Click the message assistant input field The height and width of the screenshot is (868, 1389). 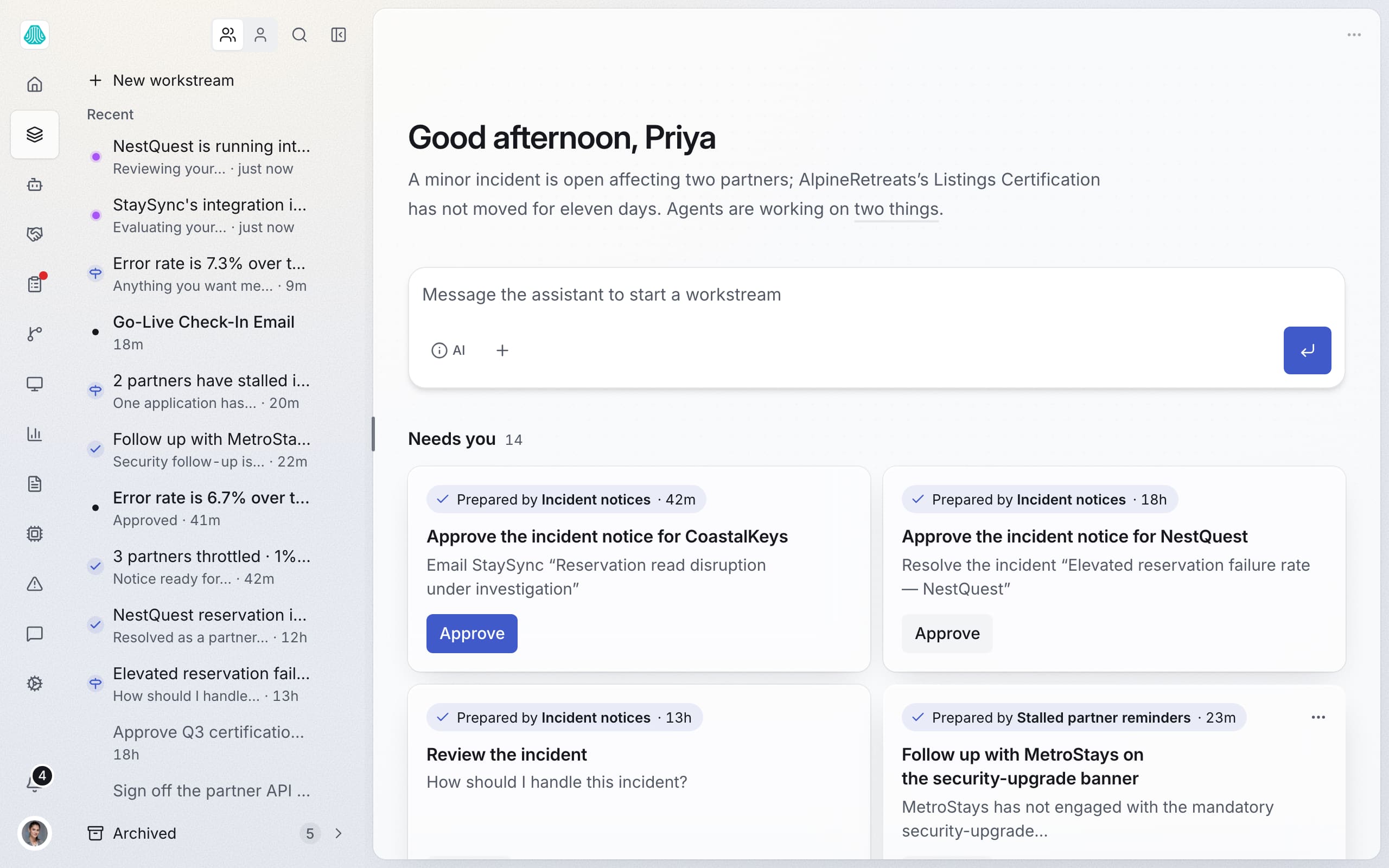876,295
